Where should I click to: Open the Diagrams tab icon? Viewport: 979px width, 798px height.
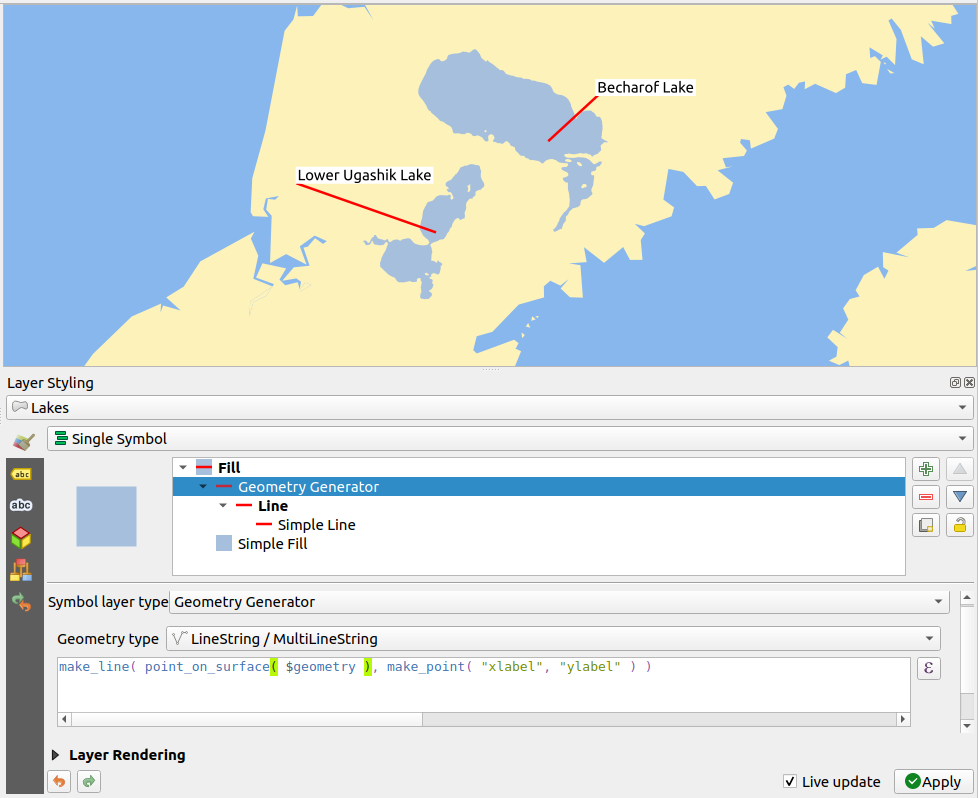pos(21,570)
